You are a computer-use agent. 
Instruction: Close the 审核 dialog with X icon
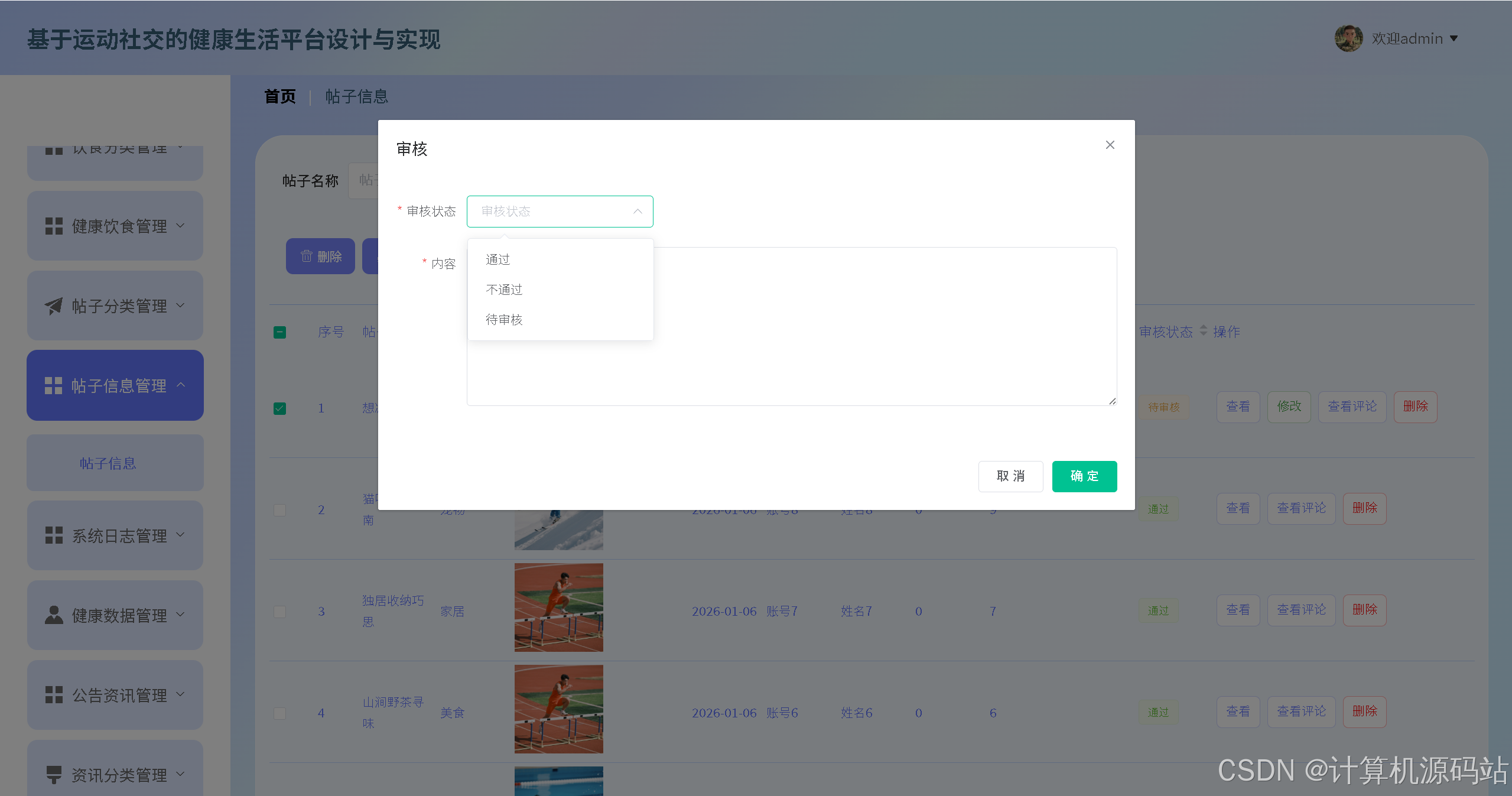pyautogui.click(x=1110, y=145)
